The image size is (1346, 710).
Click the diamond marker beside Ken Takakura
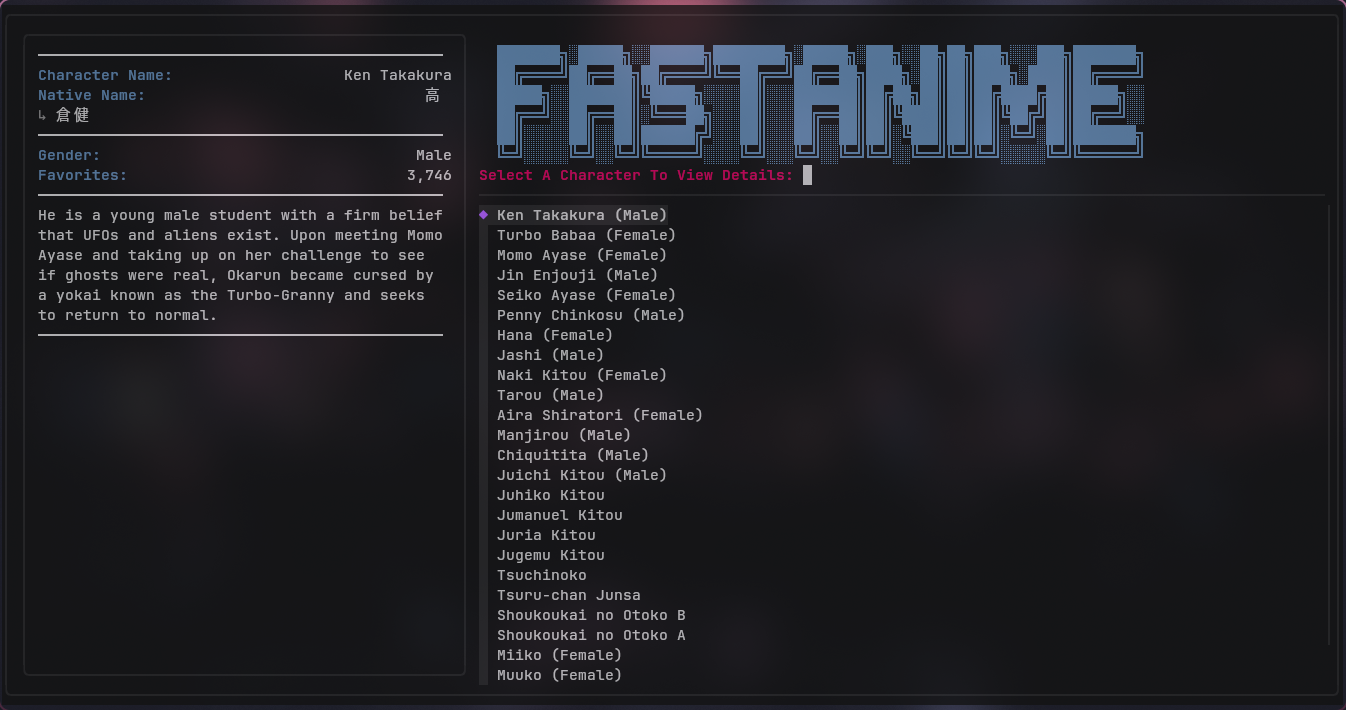tap(483, 214)
